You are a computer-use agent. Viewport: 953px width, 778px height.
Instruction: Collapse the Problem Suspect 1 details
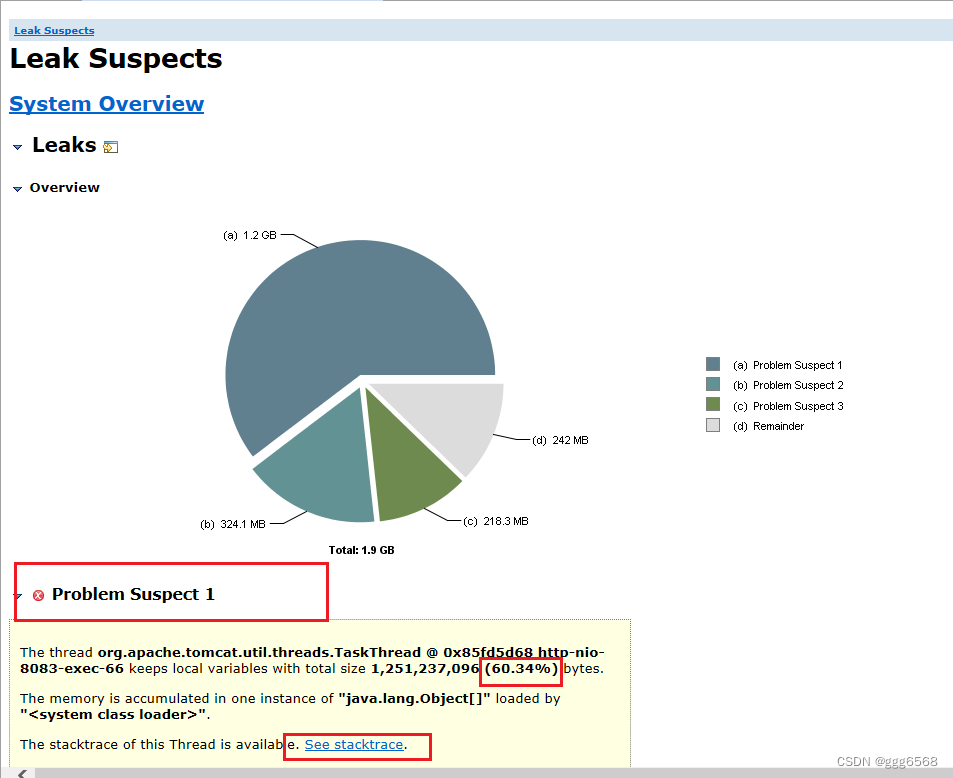click(x=16, y=594)
